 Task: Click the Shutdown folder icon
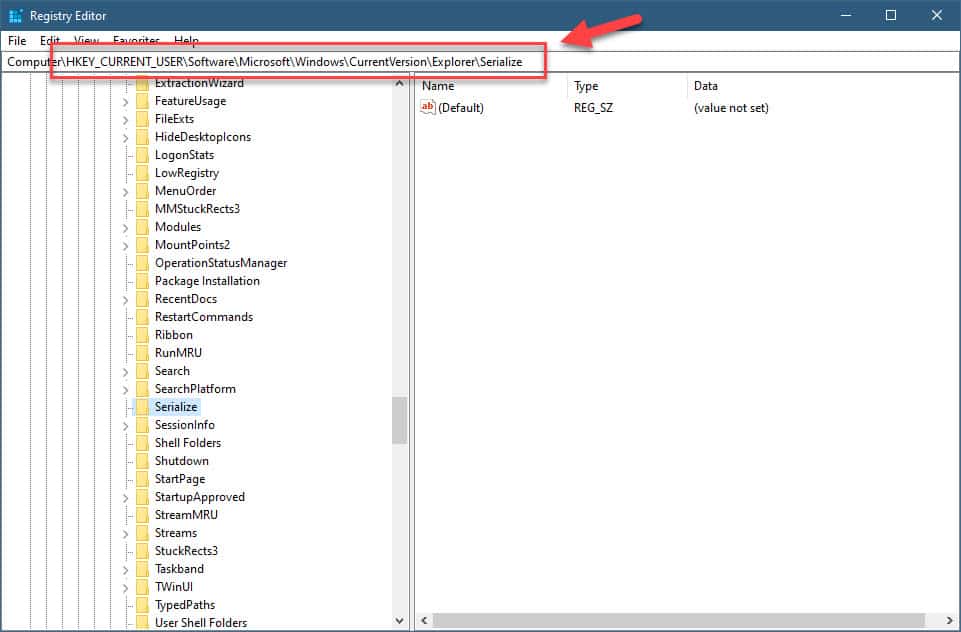click(142, 461)
